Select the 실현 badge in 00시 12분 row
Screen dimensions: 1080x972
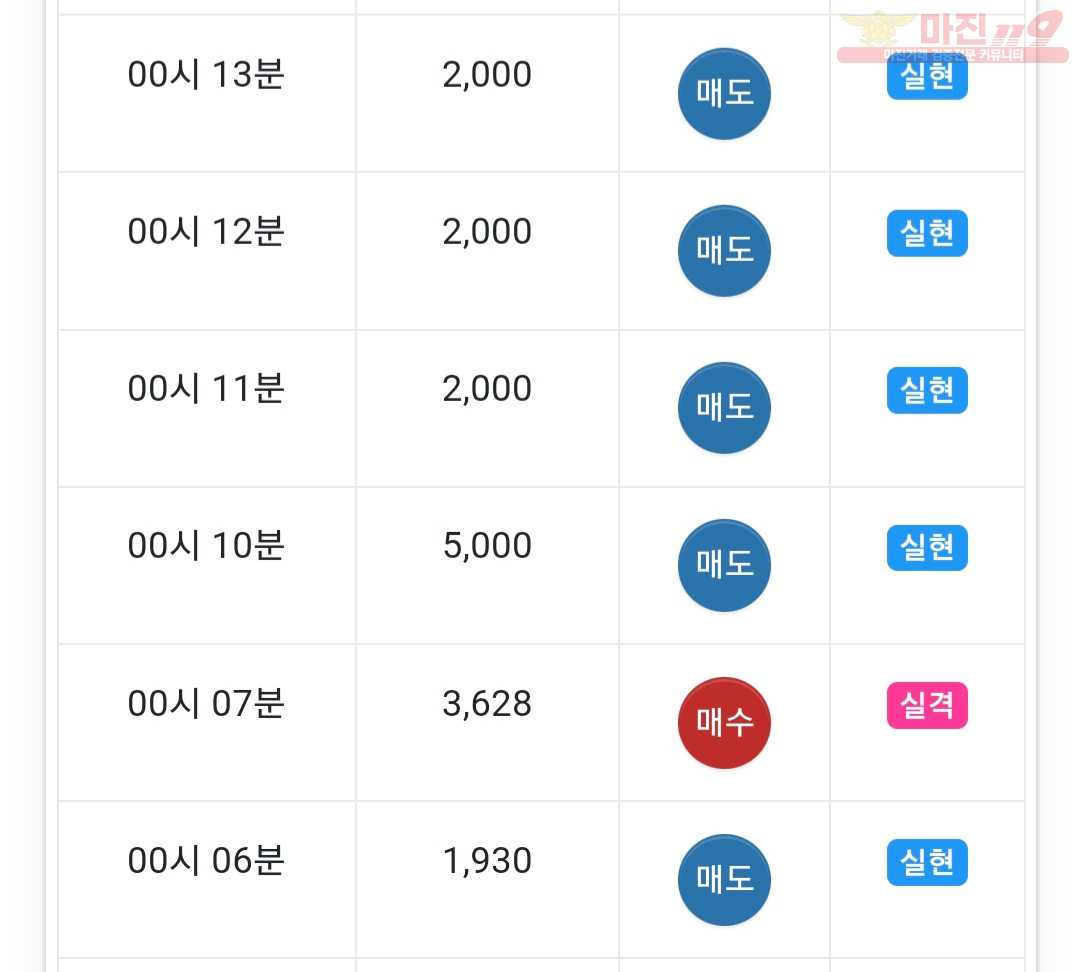click(927, 233)
